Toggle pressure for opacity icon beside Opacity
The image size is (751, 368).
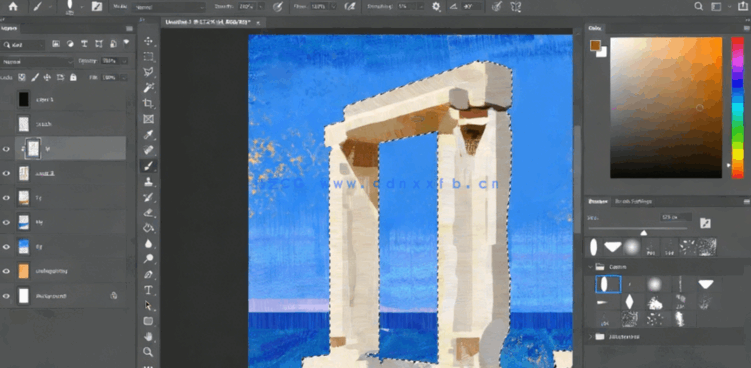(x=277, y=7)
